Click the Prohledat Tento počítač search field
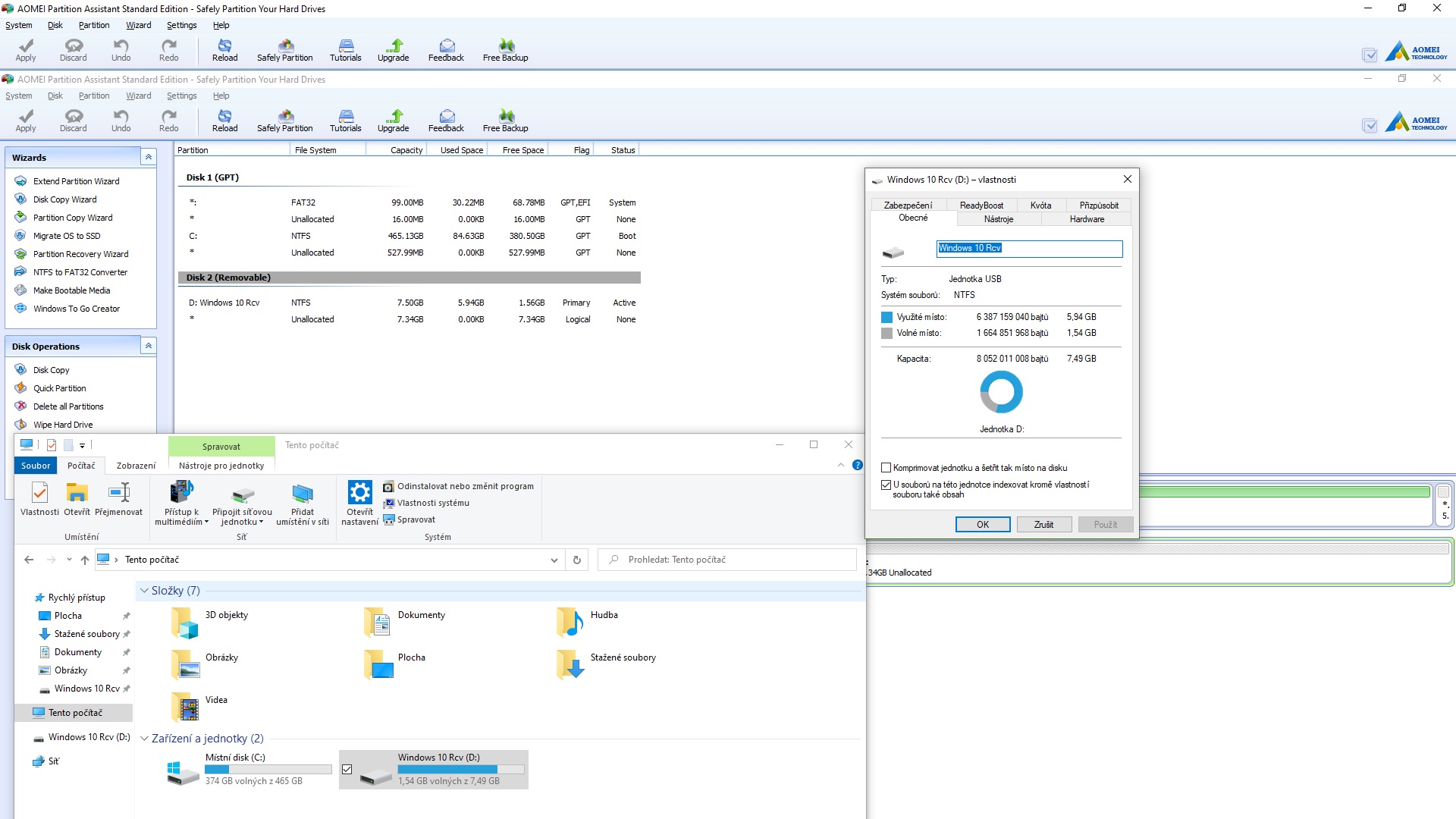 pyautogui.click(x=728, y=560)
